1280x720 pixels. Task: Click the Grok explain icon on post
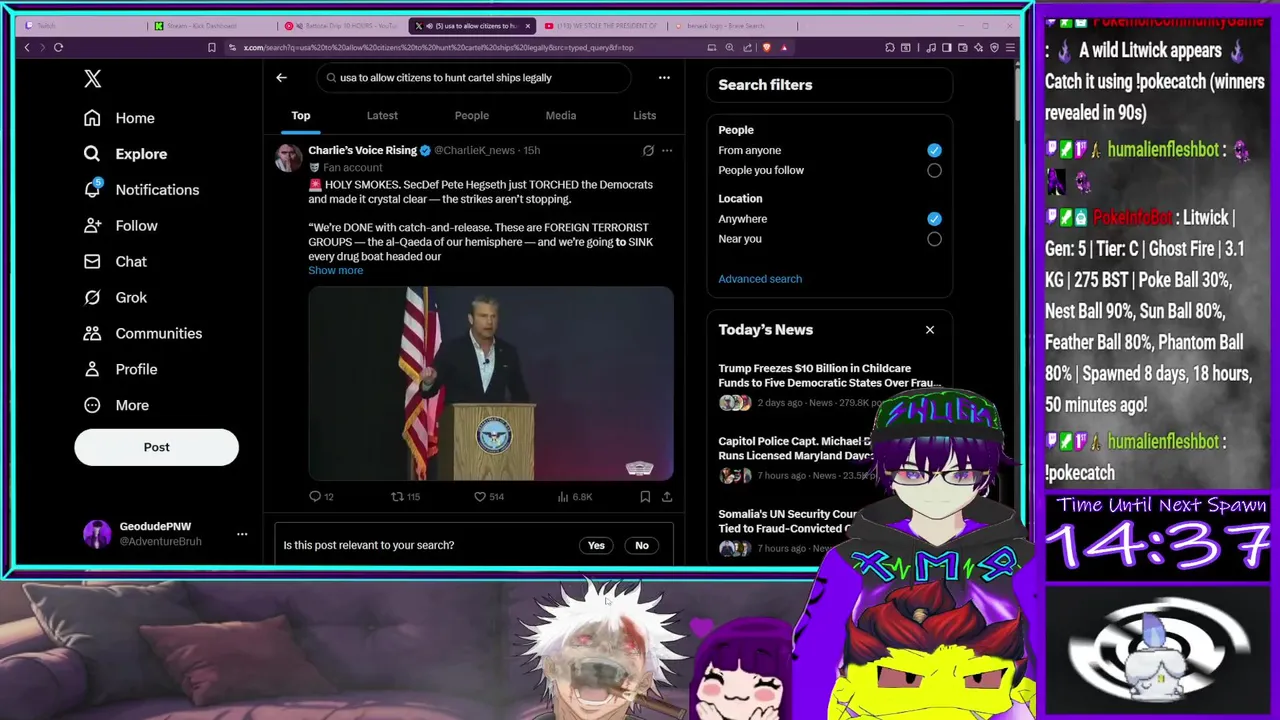(x=648, y=151)
